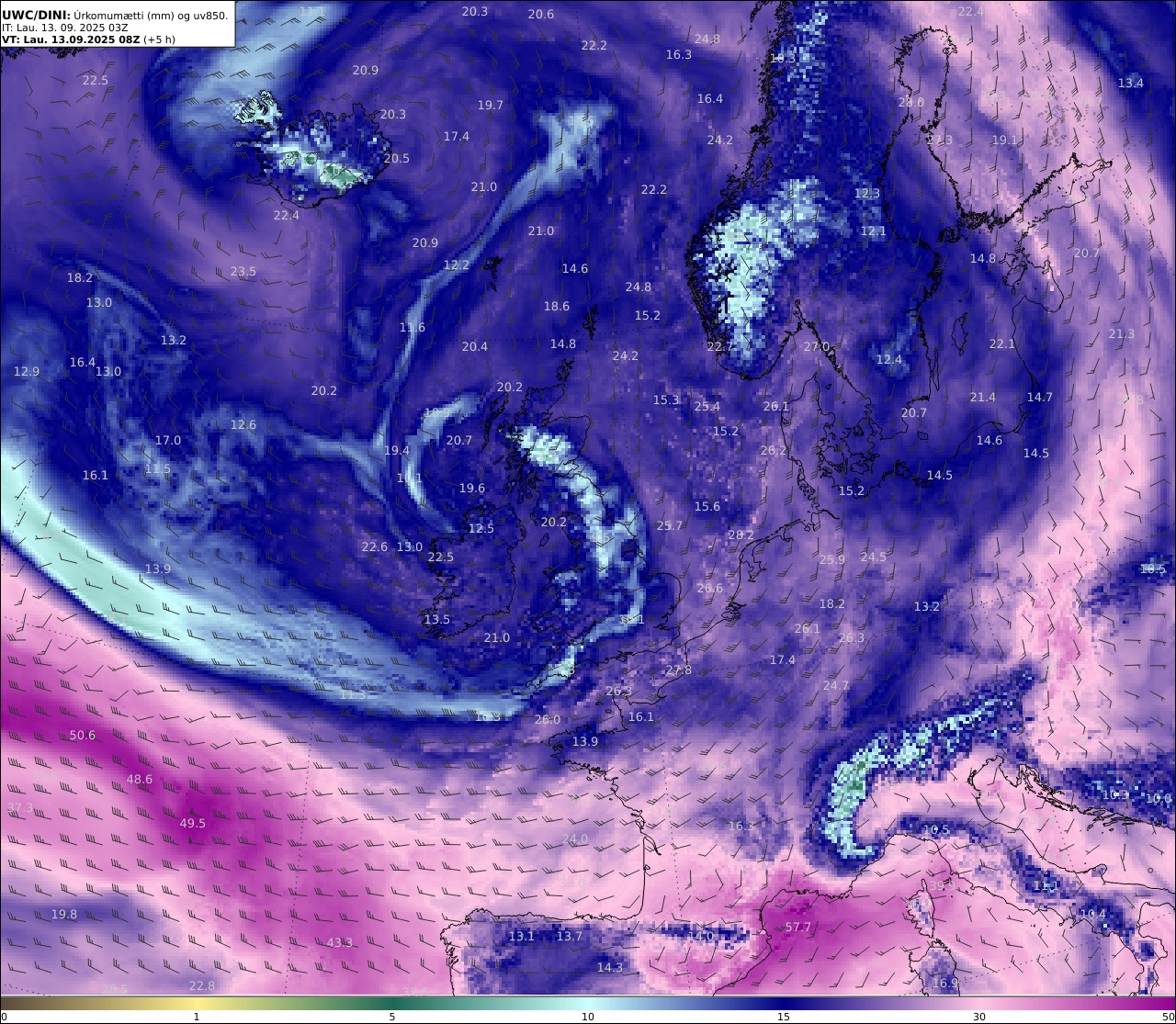1176x1024 pixels.
Task: Click the map value '12.6'
Action: (x=243, y=425)
